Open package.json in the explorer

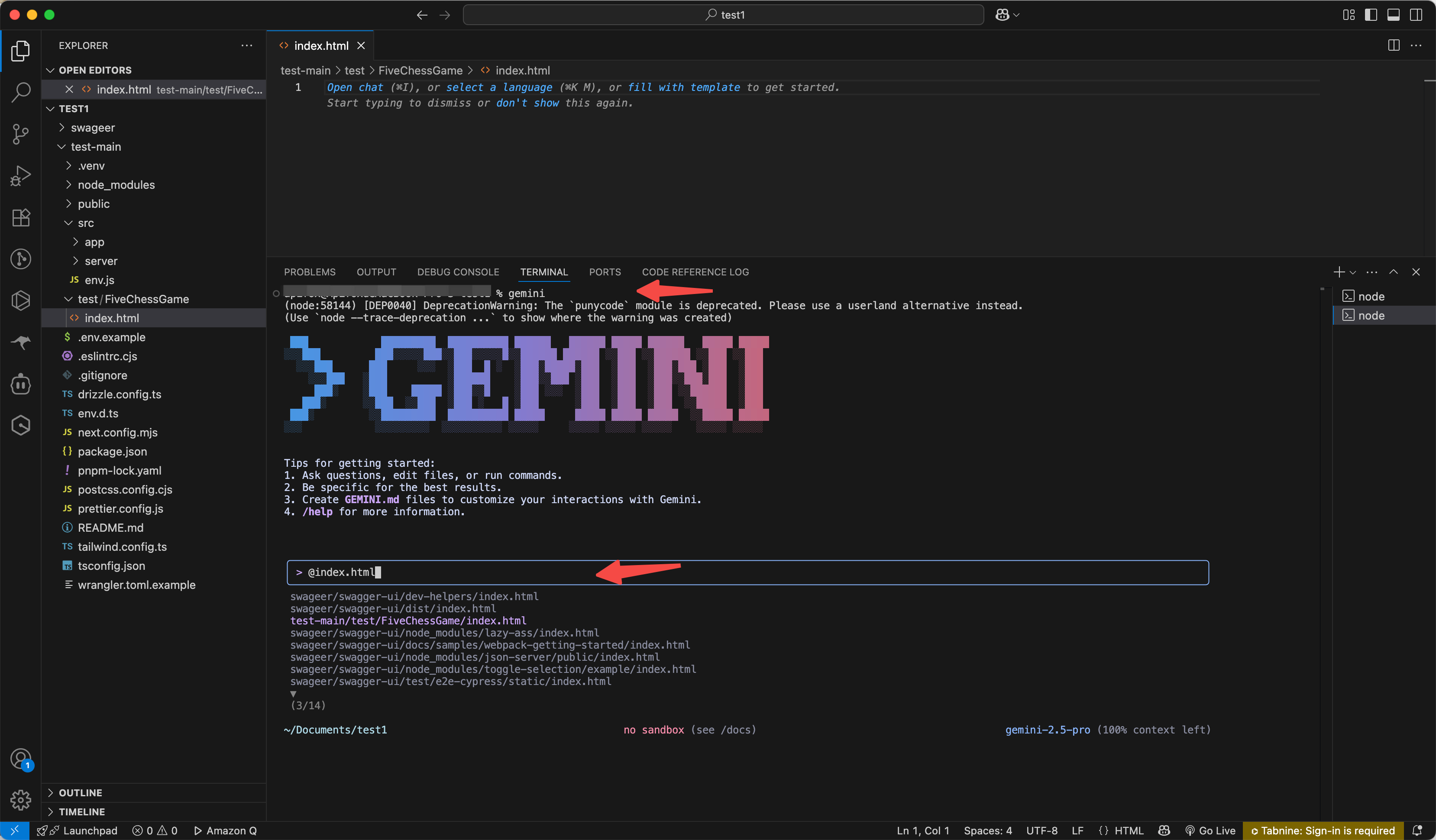tap(112, 451)
